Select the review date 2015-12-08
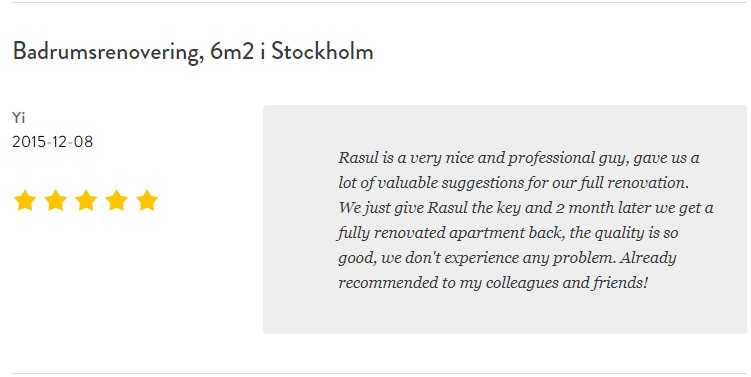This screenshot has width=751, height=377. click(x=53, y=142)
